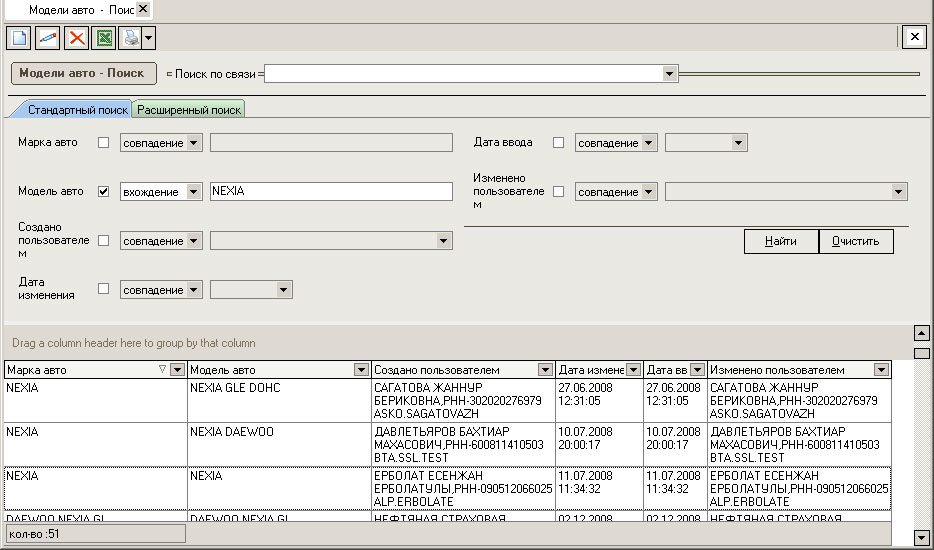Screen dimensions: 934x550
Task: Open the Создано пользователем value dropdown
Action: click(x=443, y=241)
